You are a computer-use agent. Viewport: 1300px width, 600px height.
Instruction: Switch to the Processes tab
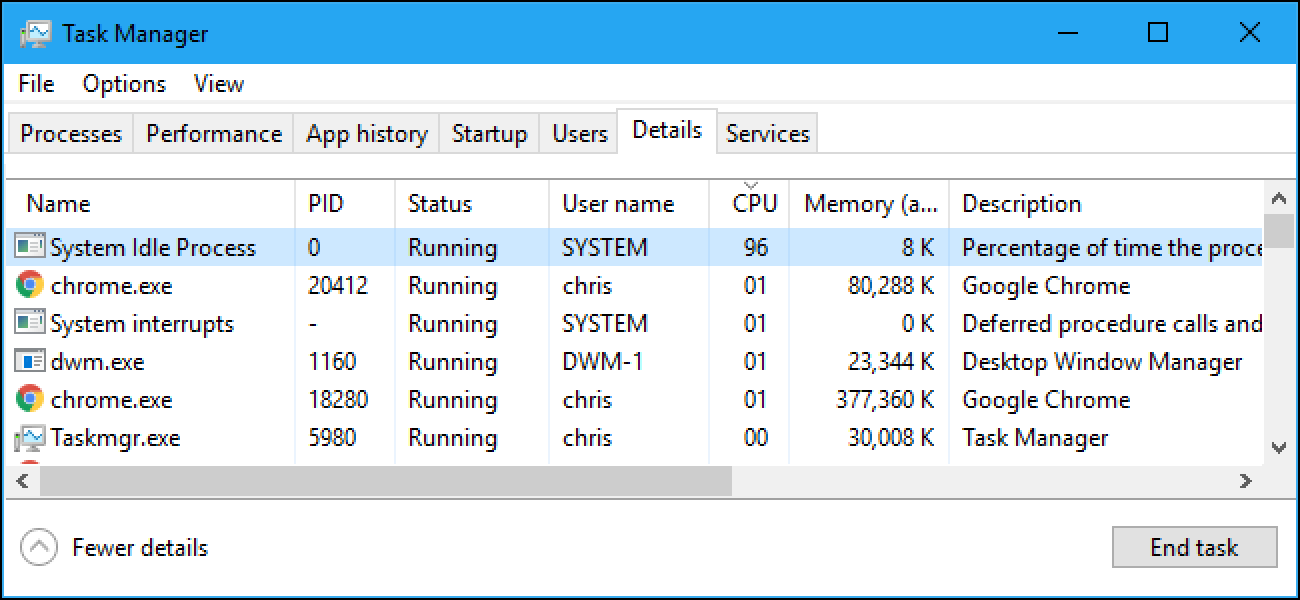(x=71, y=134)
